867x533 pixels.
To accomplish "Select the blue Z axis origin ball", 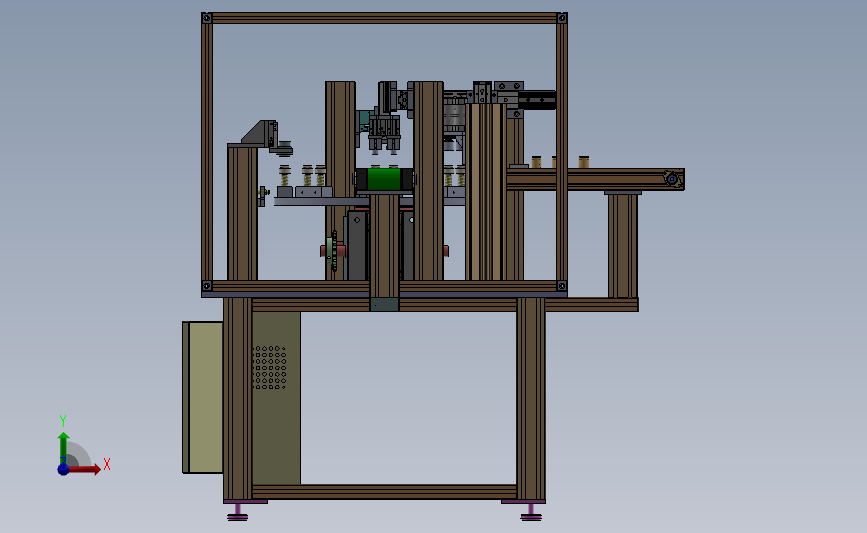I will coord(64,469).
